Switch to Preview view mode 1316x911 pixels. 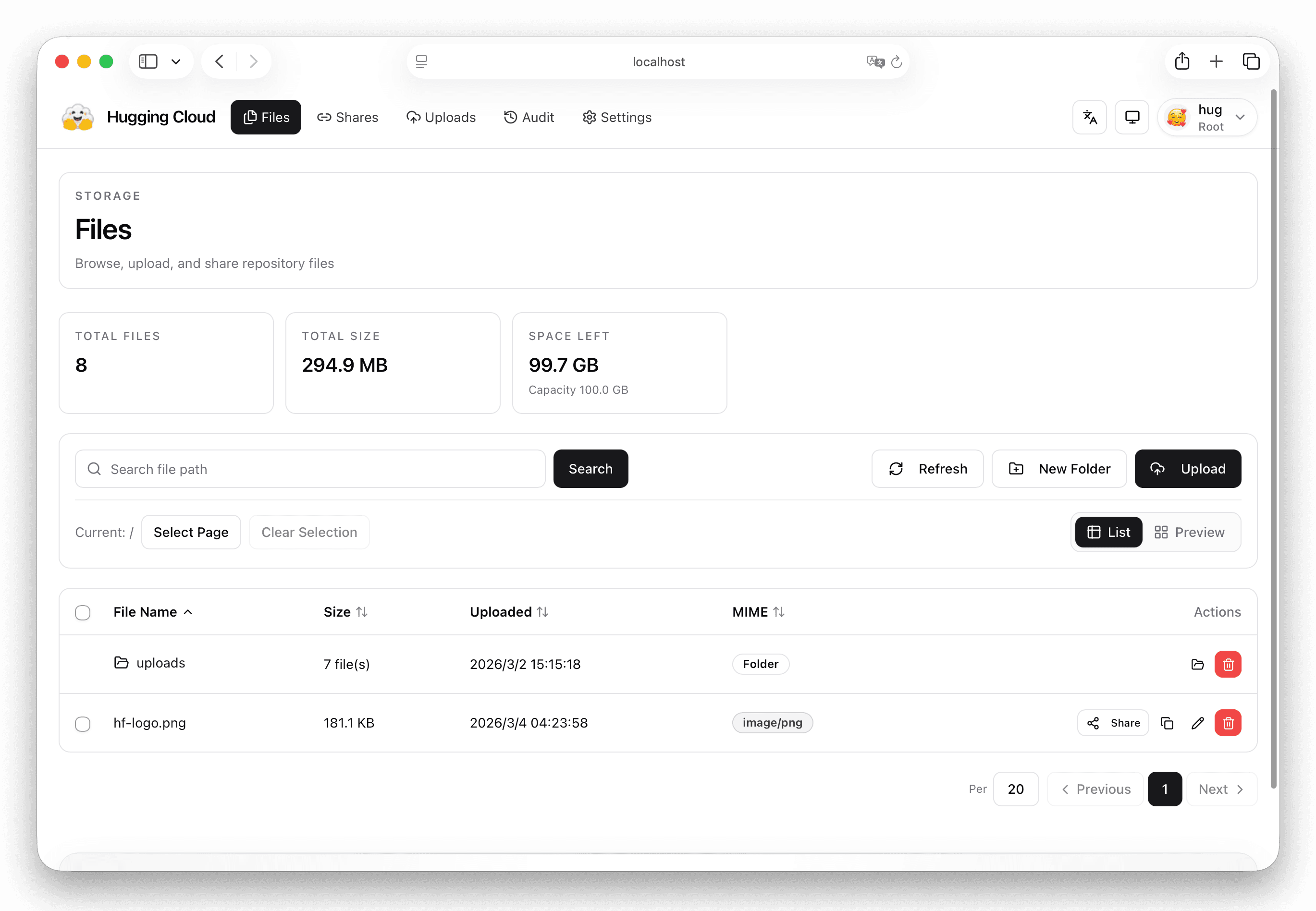click(1191, 532)
